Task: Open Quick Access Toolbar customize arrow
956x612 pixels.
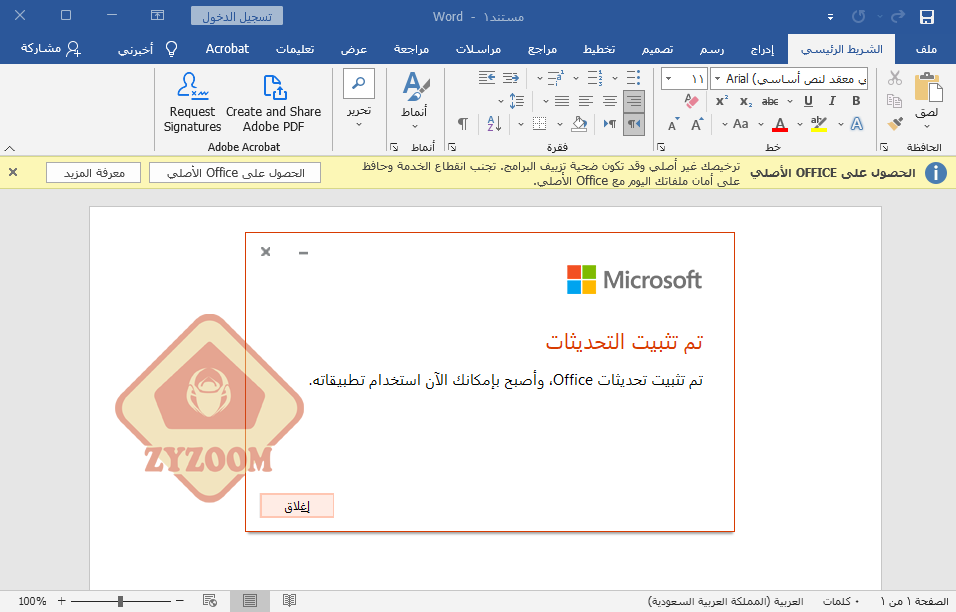Action: (830, 18)
